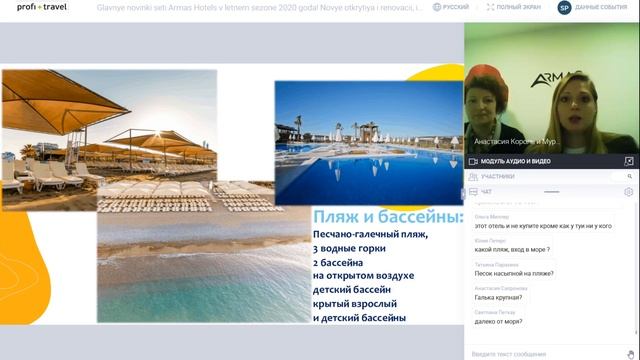Open chat settings gear
Viewport: 640px width, 360px height.
pos(629,192)
